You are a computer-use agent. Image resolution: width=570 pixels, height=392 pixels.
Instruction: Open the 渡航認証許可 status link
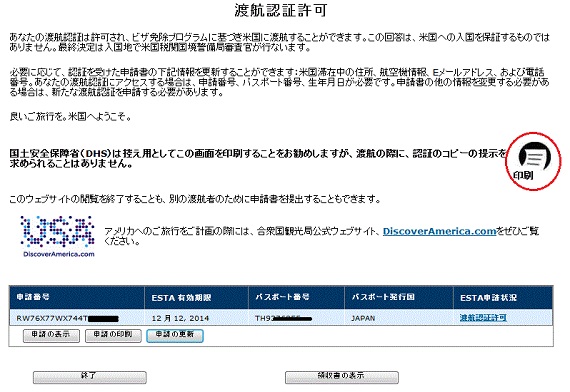[x=483, y=318]
